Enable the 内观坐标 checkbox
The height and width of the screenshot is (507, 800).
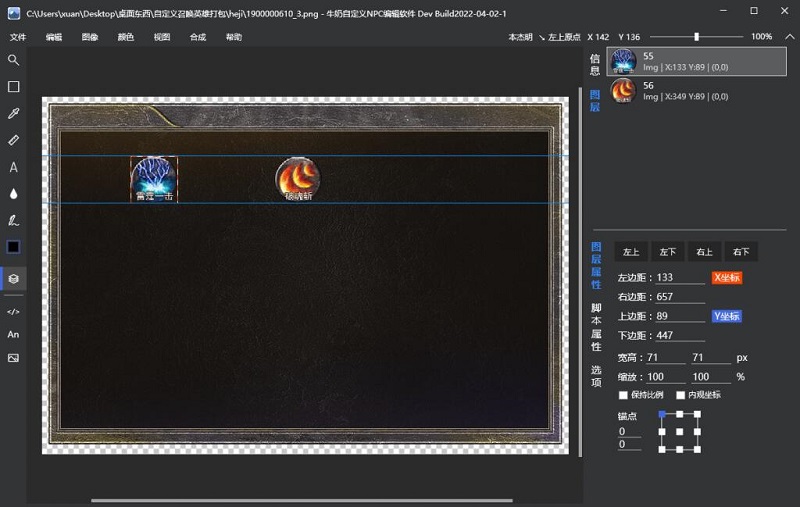tap(680, 395)
